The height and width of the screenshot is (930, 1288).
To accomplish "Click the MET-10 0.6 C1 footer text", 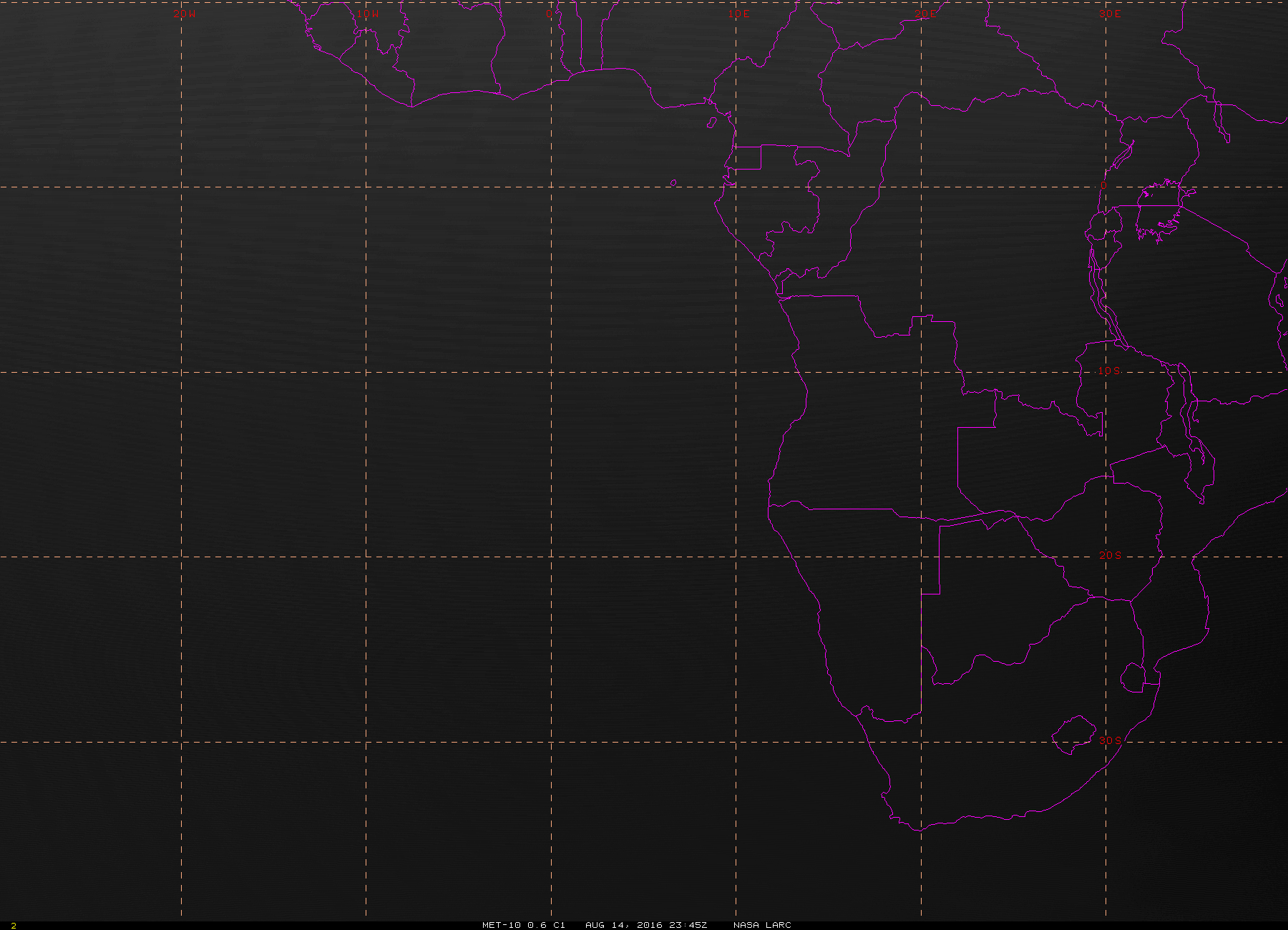I will tap(524, 925).
